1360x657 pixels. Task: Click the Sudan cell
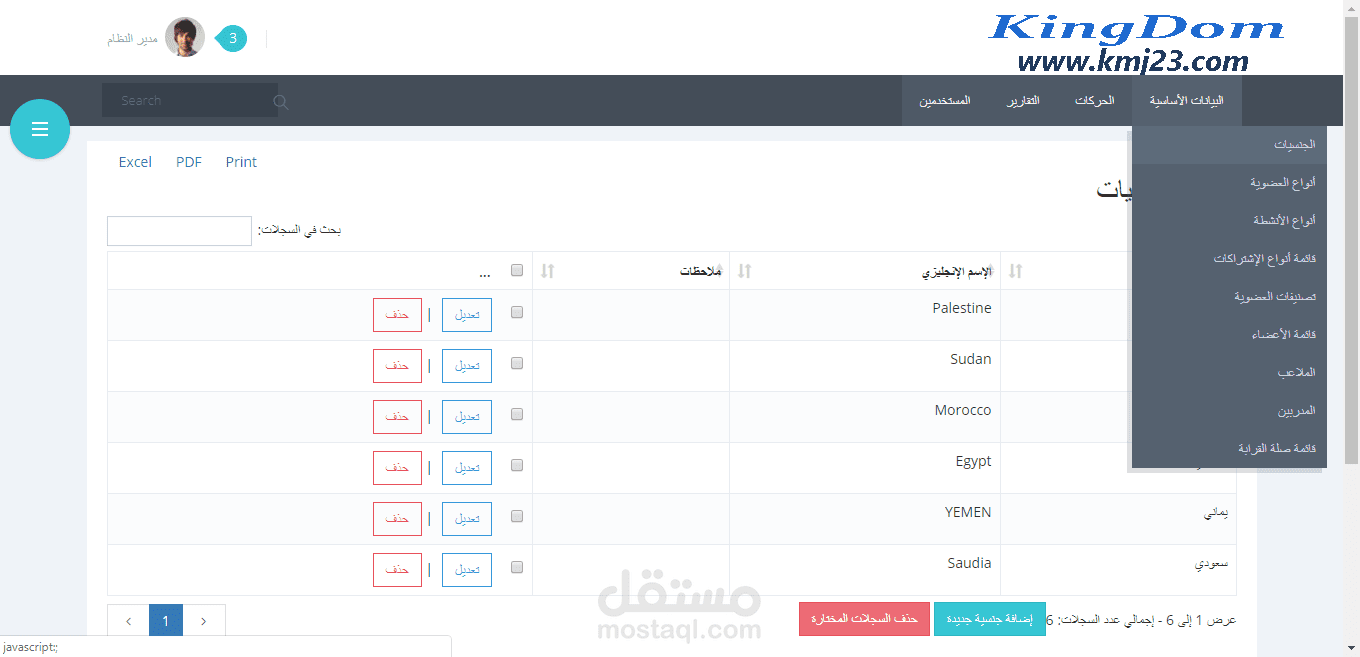coord(865,366)
